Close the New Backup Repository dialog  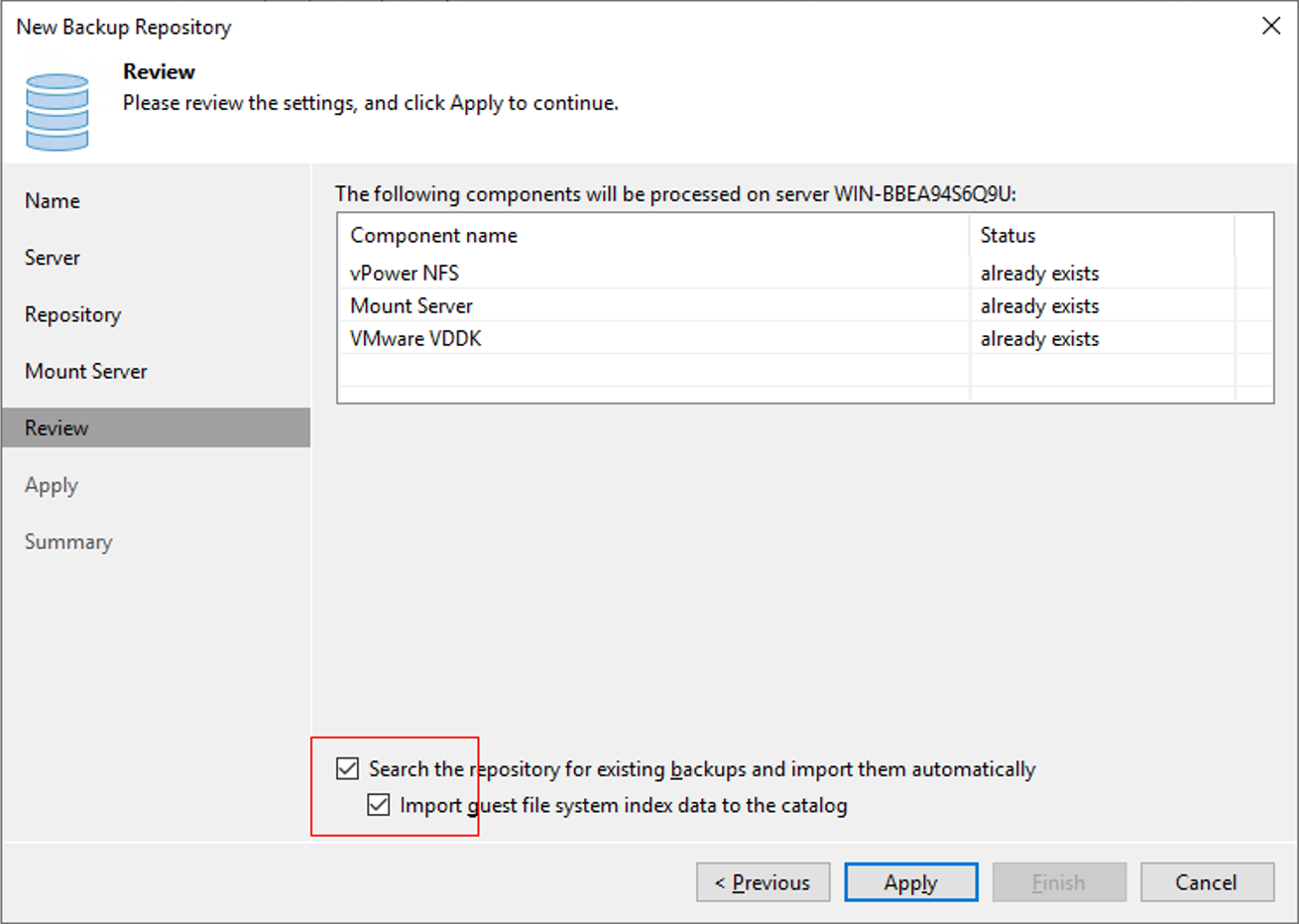point(1270,27)
